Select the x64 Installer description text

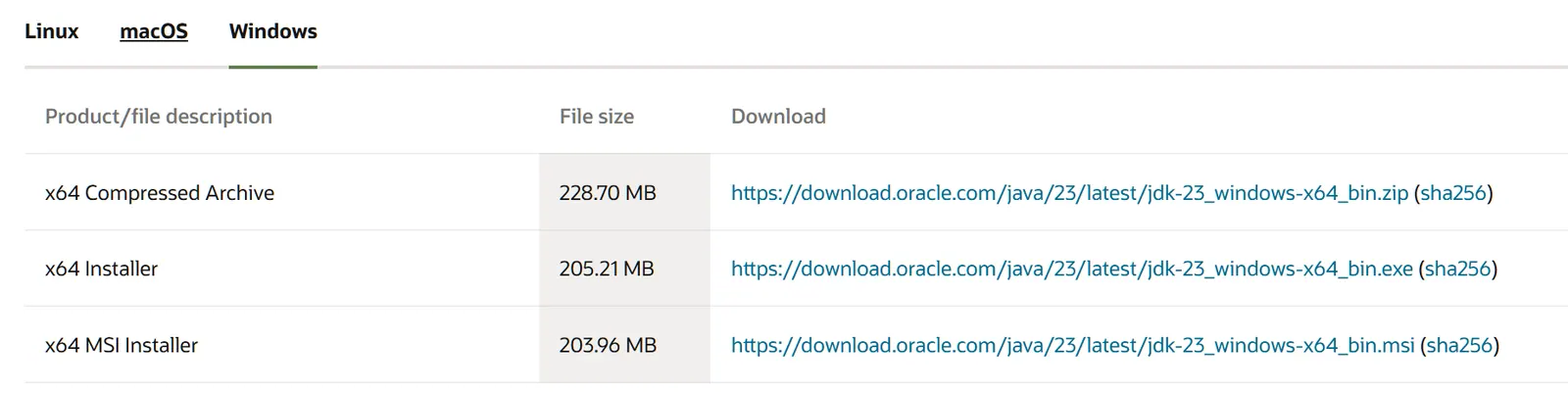101,269
